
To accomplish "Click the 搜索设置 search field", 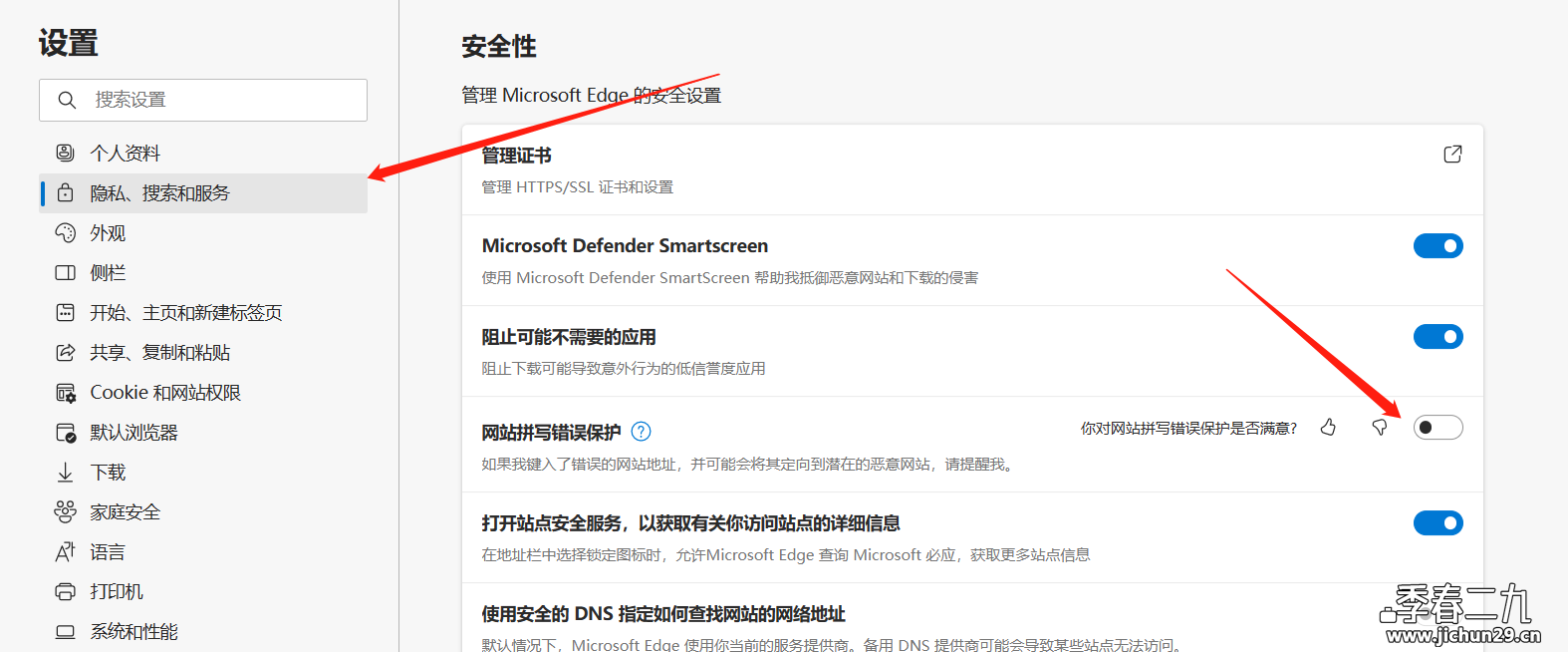I will pos(203,100).
